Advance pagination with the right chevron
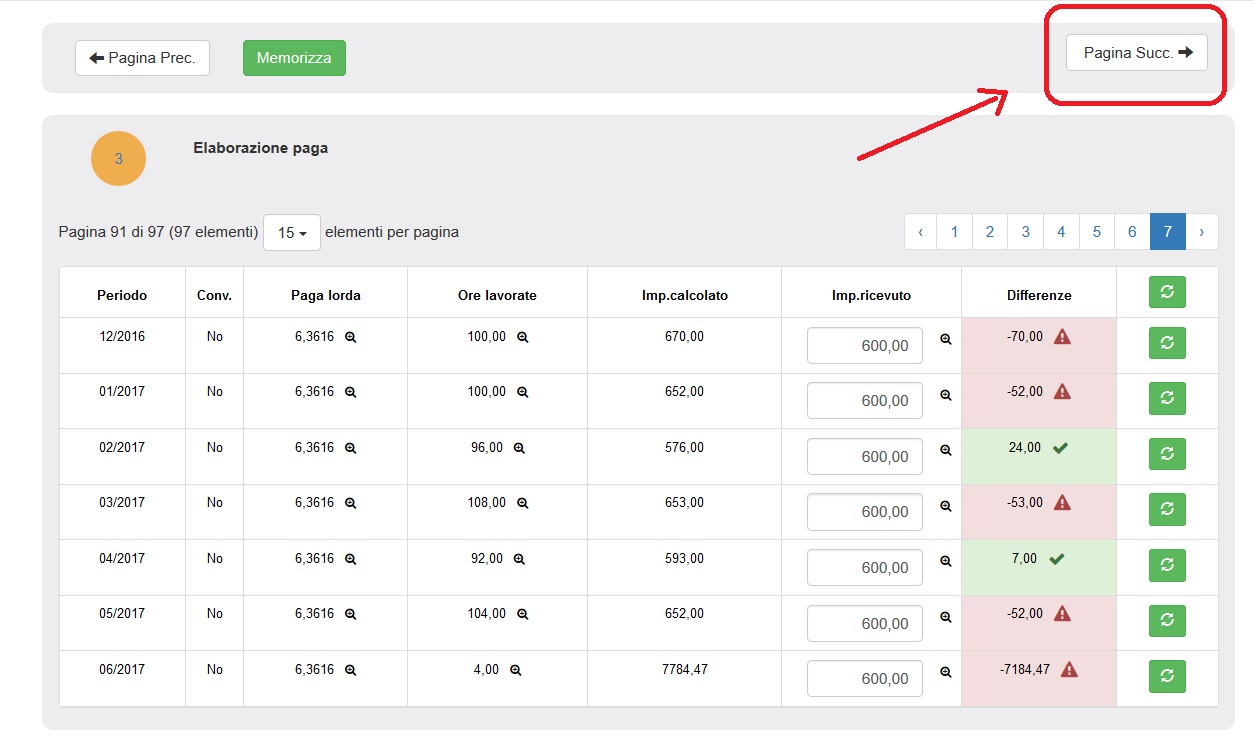This screenshot has height=753, width=1254. pos(1202,232)
